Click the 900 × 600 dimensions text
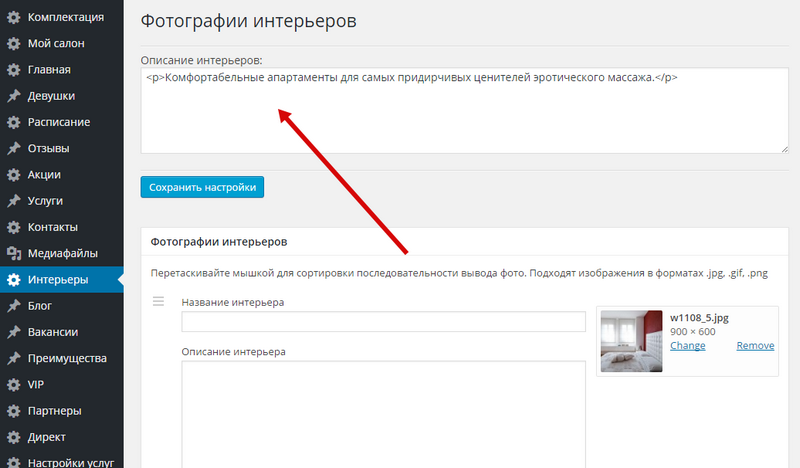800x468 pixels. pos(692,332)
